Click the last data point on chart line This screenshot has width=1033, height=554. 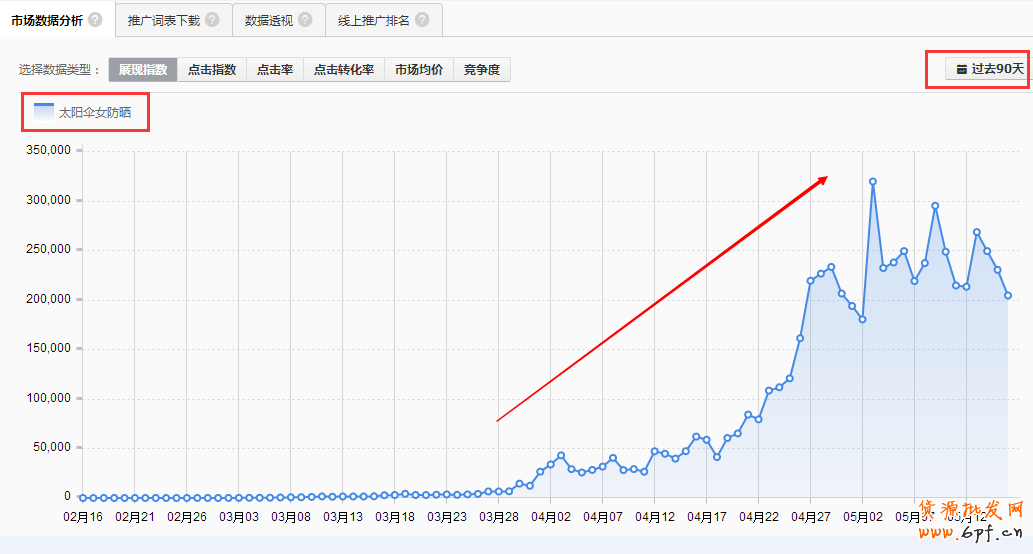click(x=1008, y=295)
